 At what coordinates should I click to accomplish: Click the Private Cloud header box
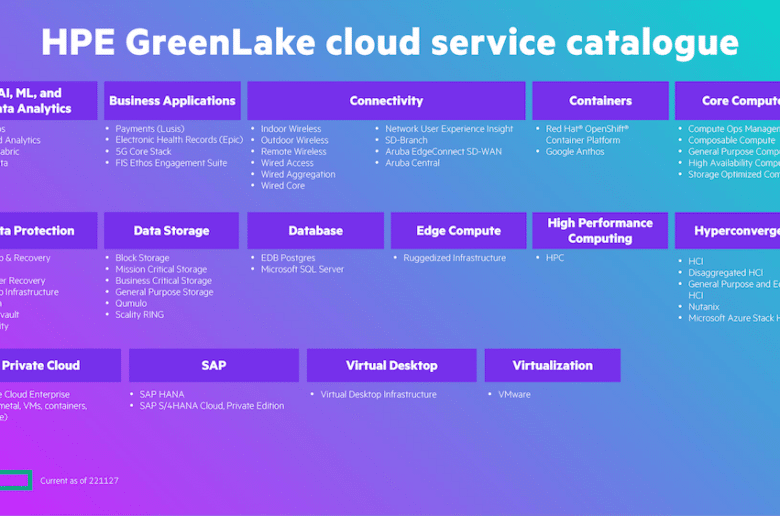point(60,365)
